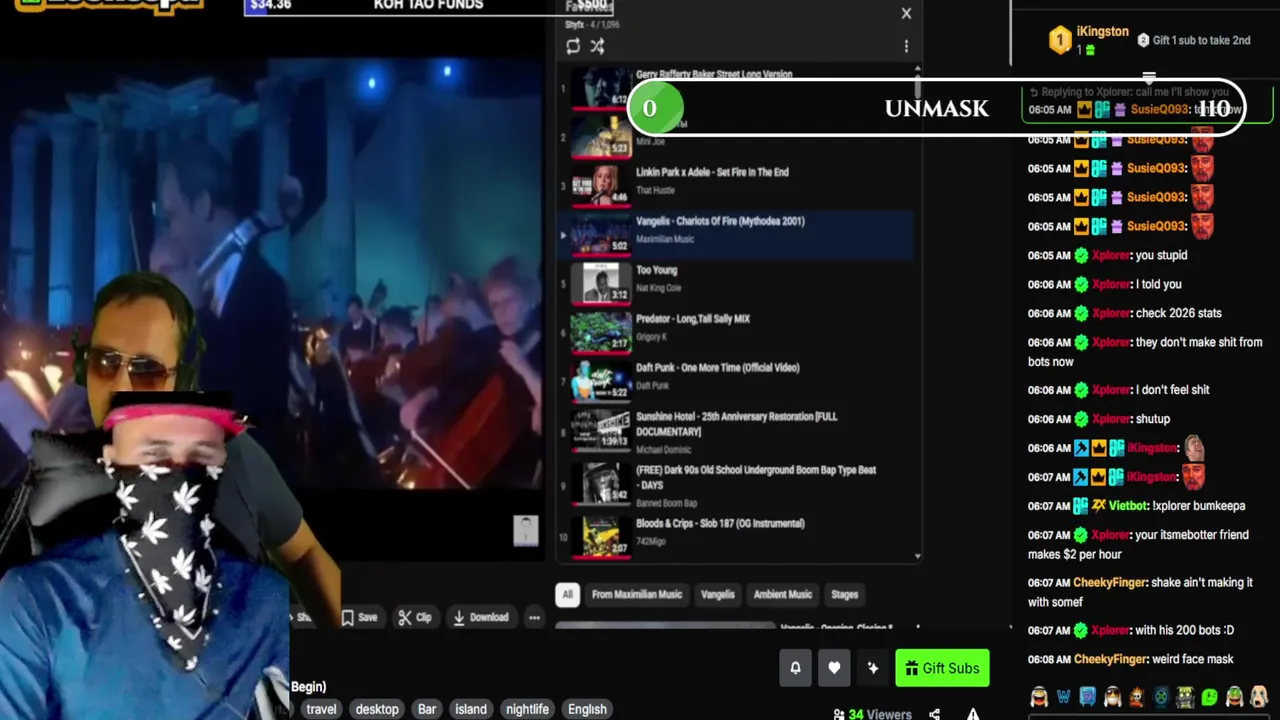Select the travel tag

tap(321, 709)
